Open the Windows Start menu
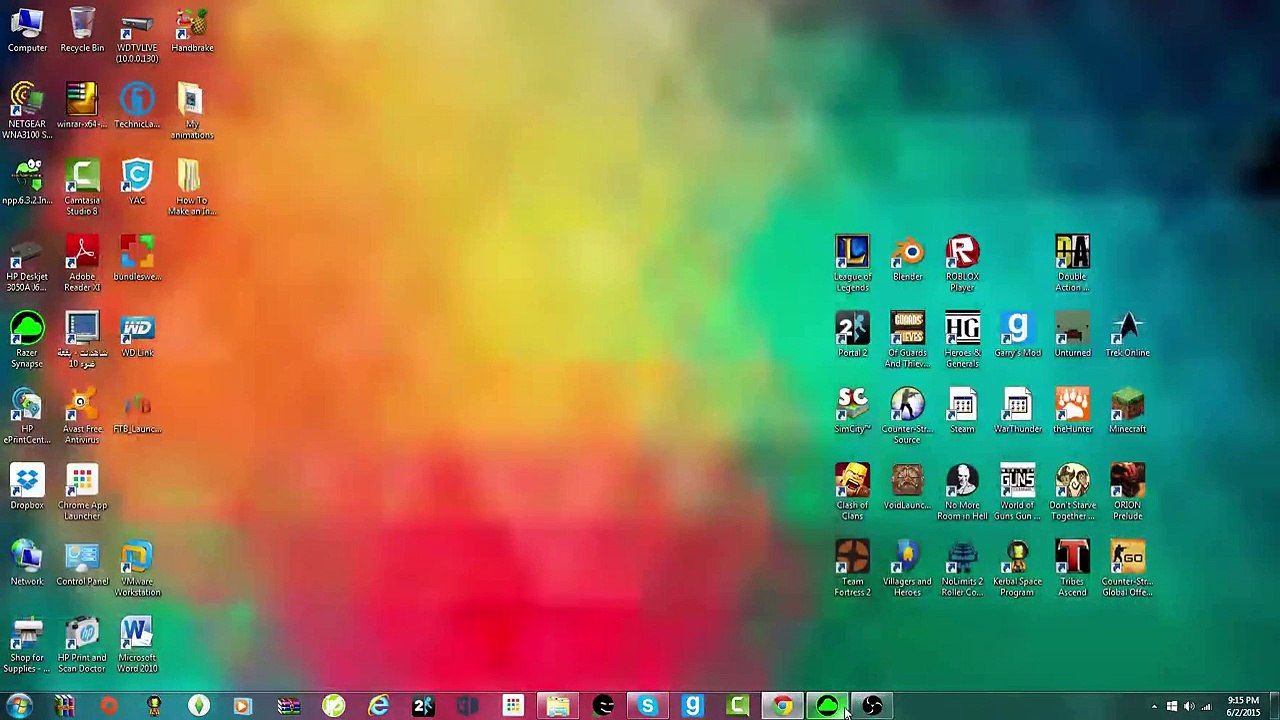 [20, 706]
